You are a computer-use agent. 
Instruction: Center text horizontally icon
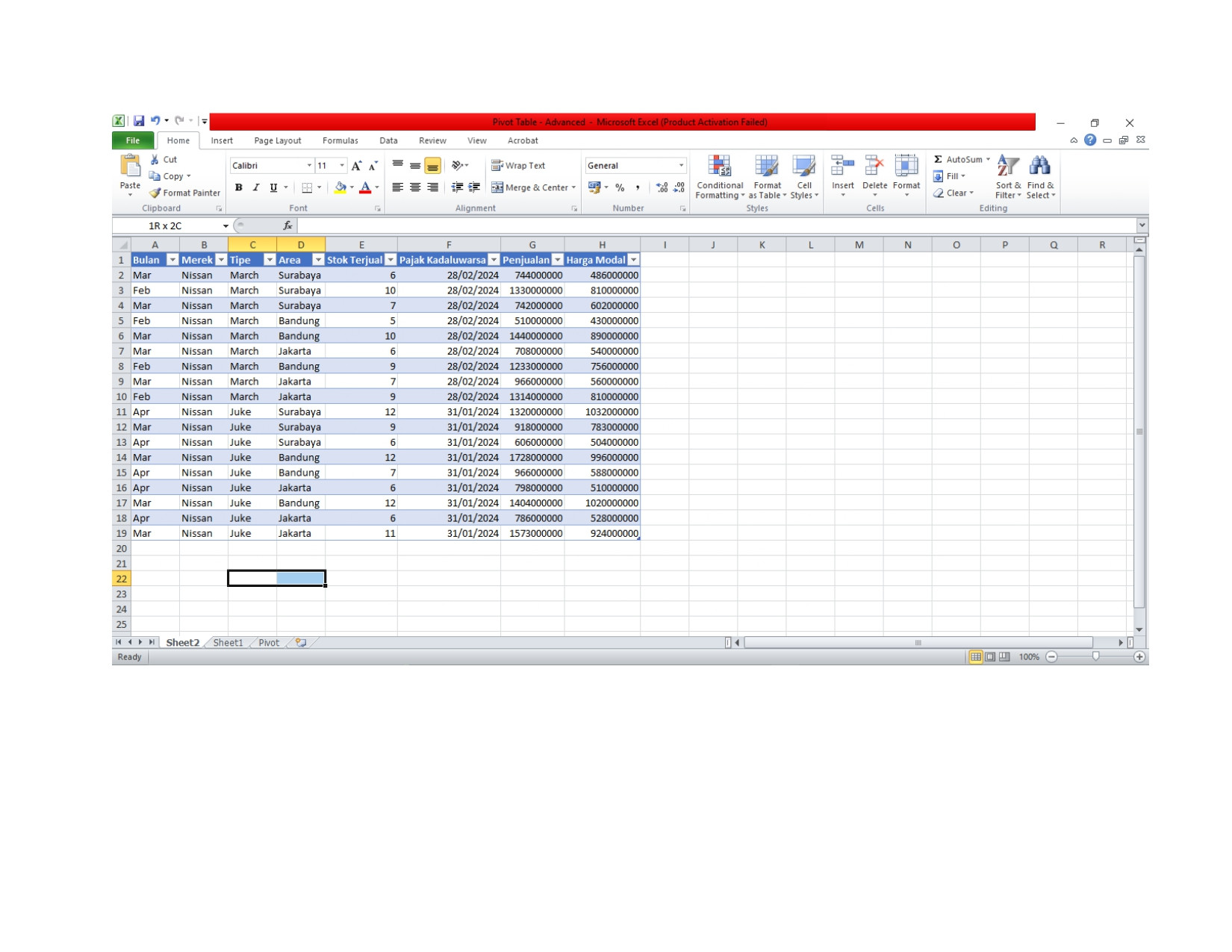415,187
